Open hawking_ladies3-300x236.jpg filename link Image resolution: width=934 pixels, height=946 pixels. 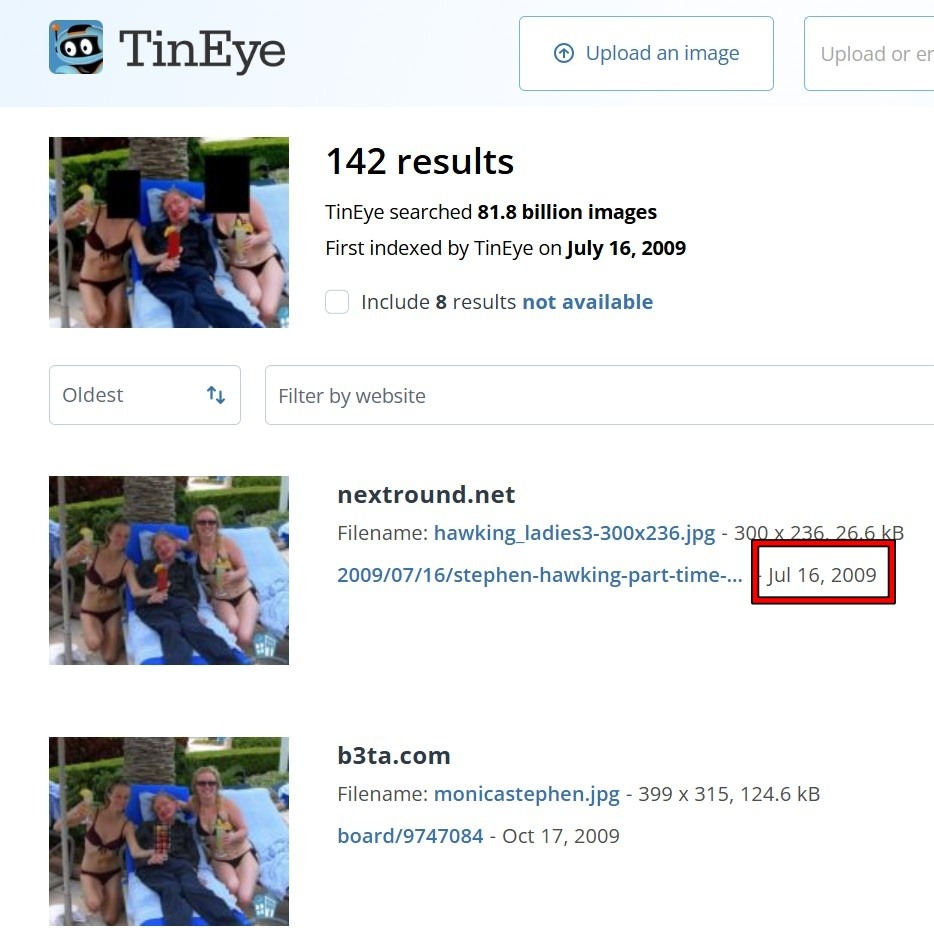coord(574,533)
